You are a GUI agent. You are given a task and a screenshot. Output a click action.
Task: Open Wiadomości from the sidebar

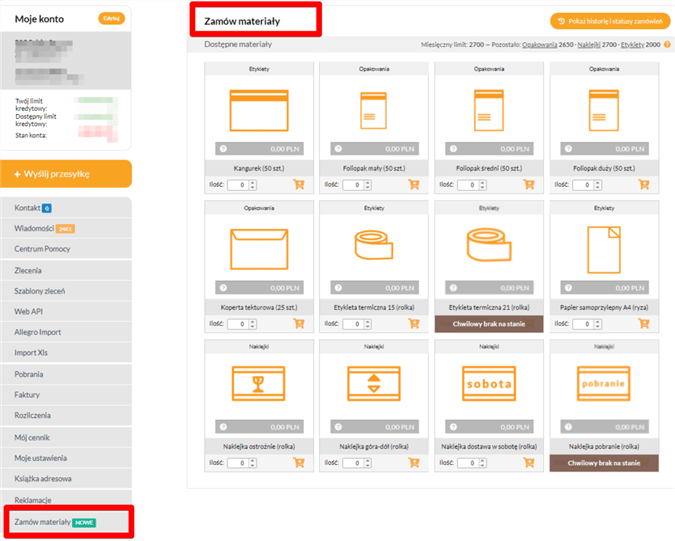(x=35, y=228)
